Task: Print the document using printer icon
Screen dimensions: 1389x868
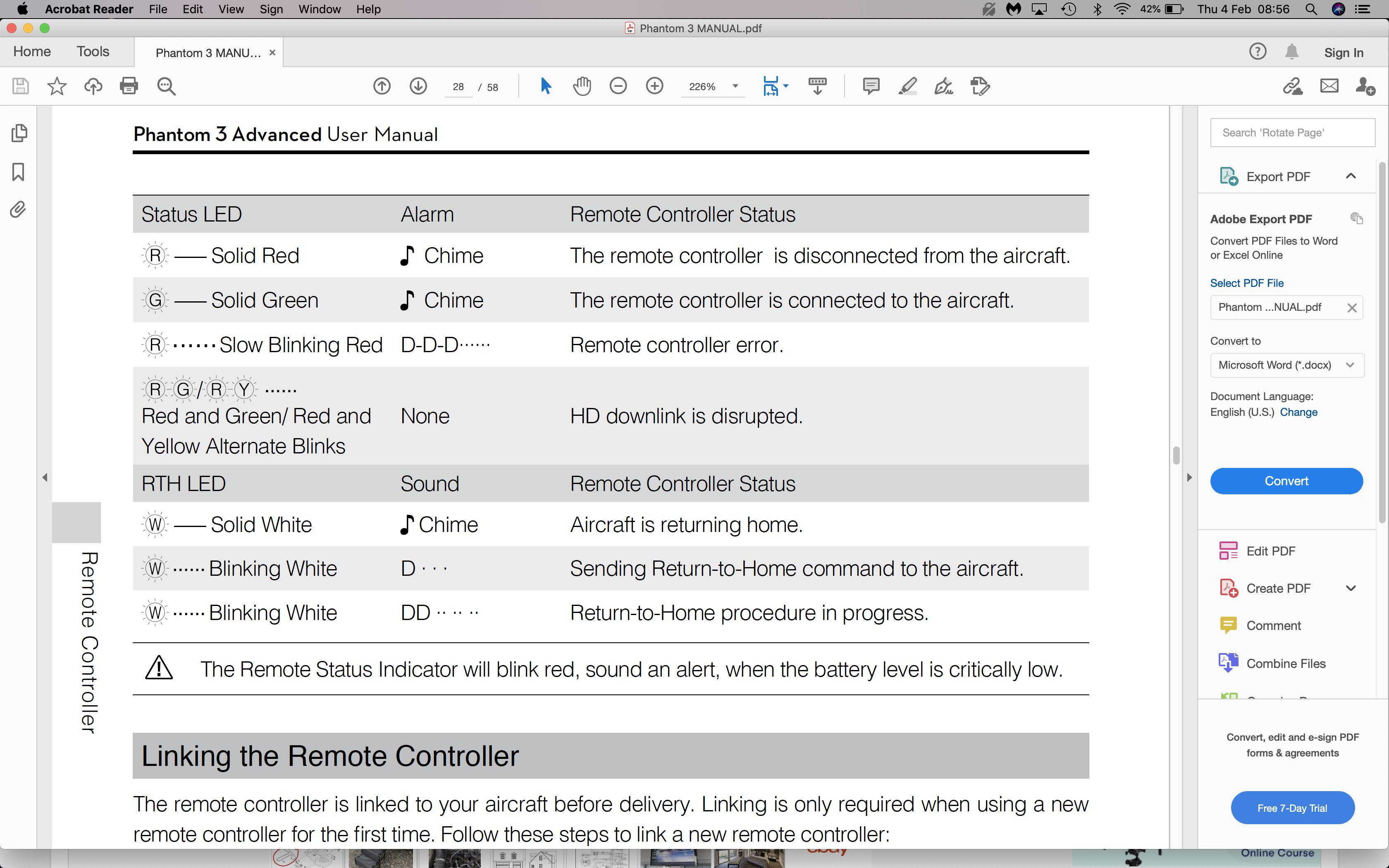Action: pos(129,87)
